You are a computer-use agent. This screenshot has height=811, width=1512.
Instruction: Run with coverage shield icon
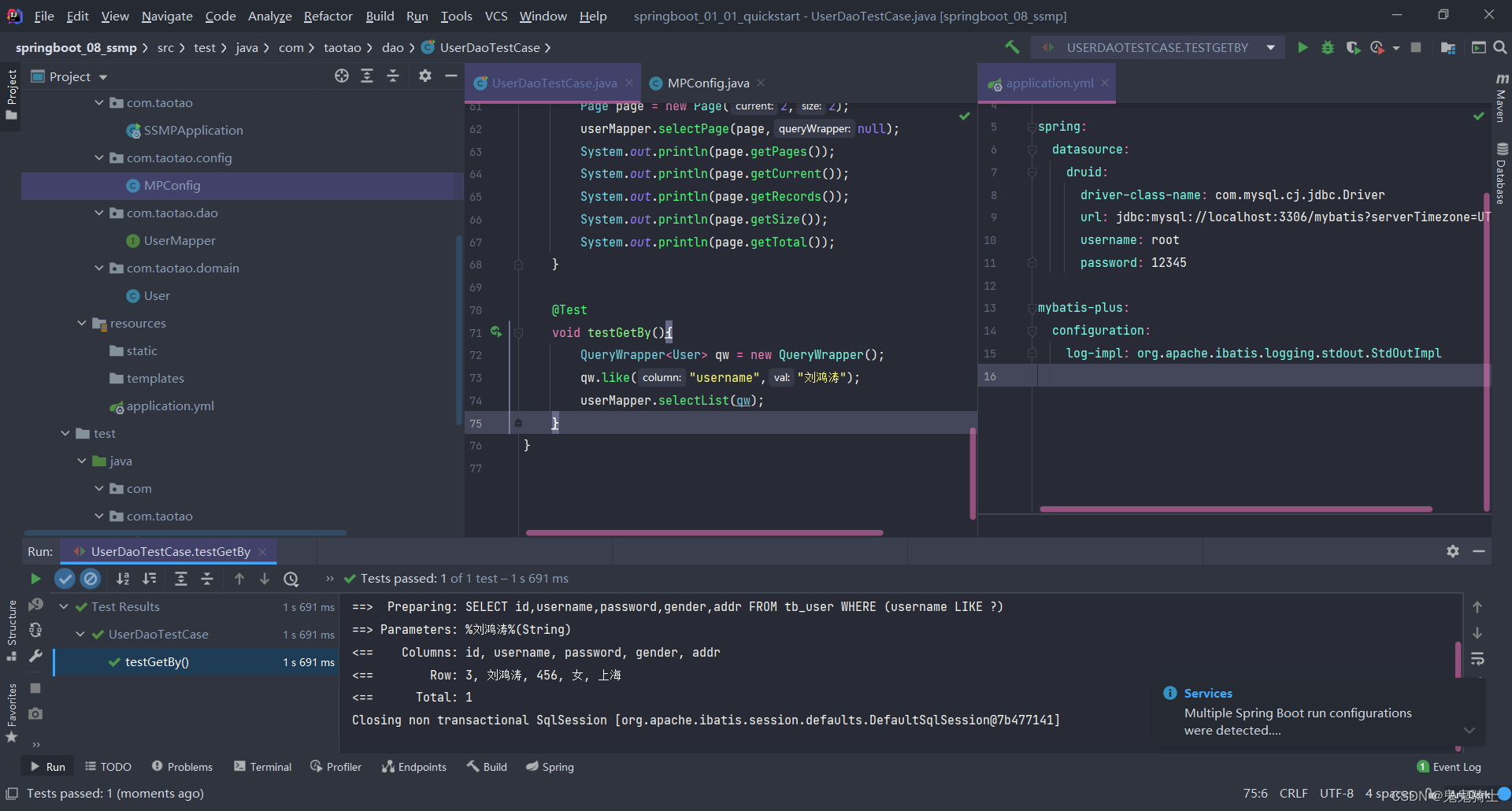click(x=1353, y=47)
